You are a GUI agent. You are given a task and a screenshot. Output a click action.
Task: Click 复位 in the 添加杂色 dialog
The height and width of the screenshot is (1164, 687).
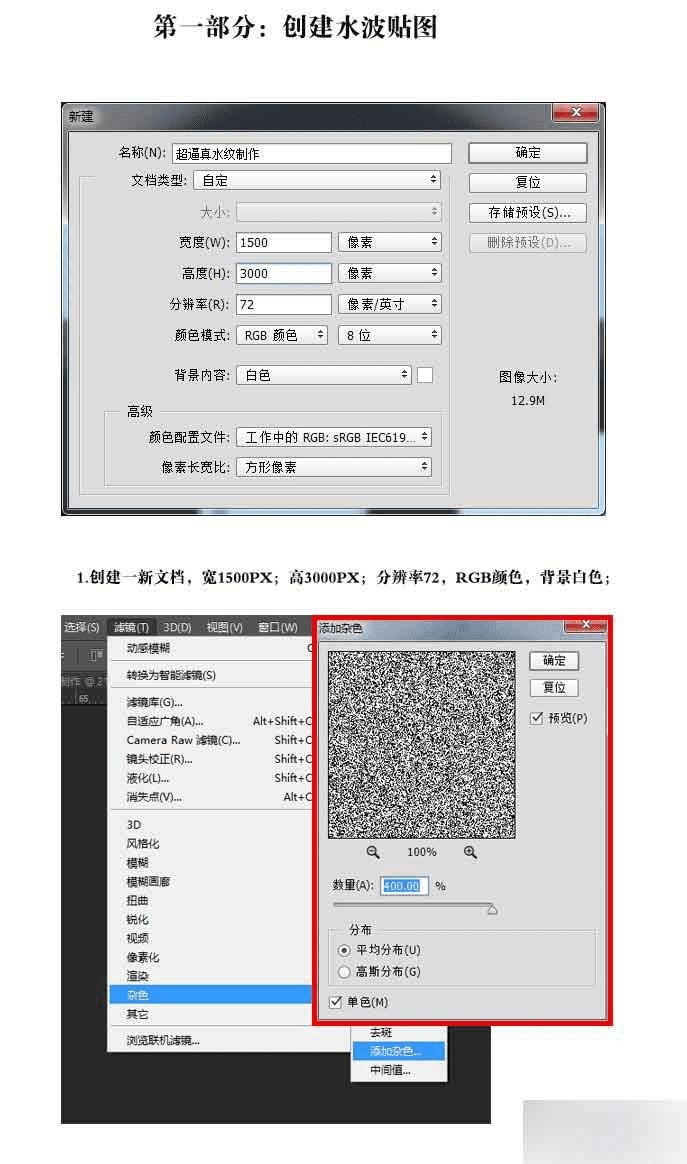coord(554,687)
